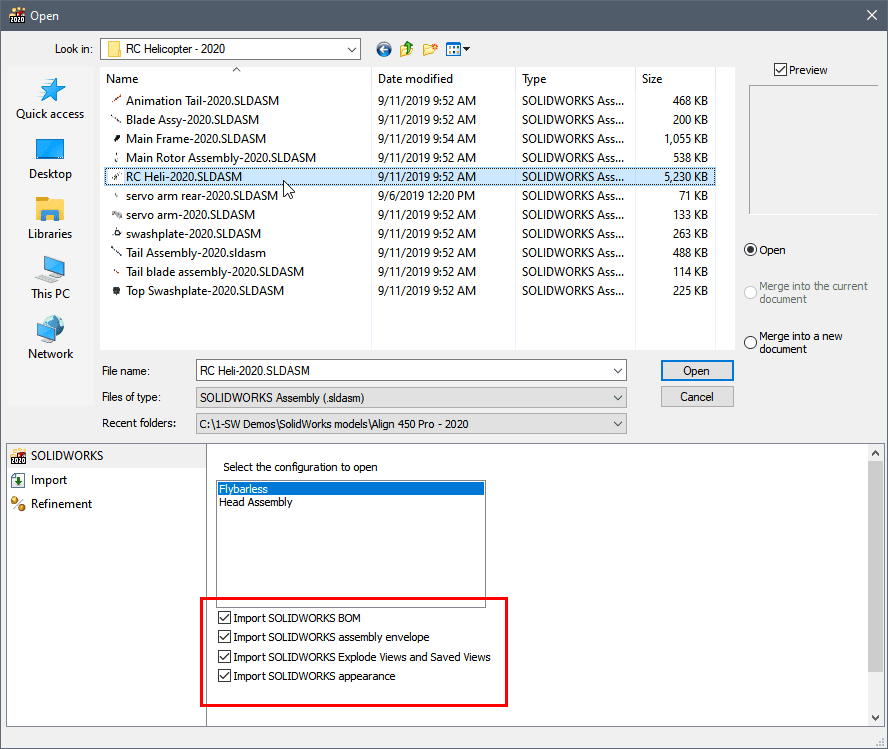Sort files by Size column
Viewport: 888px width, 749px height.
coord(676,79)
